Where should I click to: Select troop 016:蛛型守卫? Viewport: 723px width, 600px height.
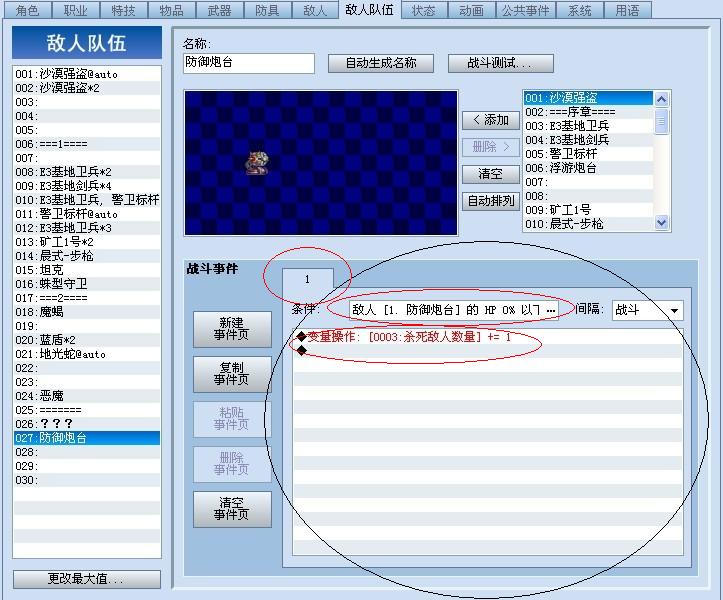point(87,284)
